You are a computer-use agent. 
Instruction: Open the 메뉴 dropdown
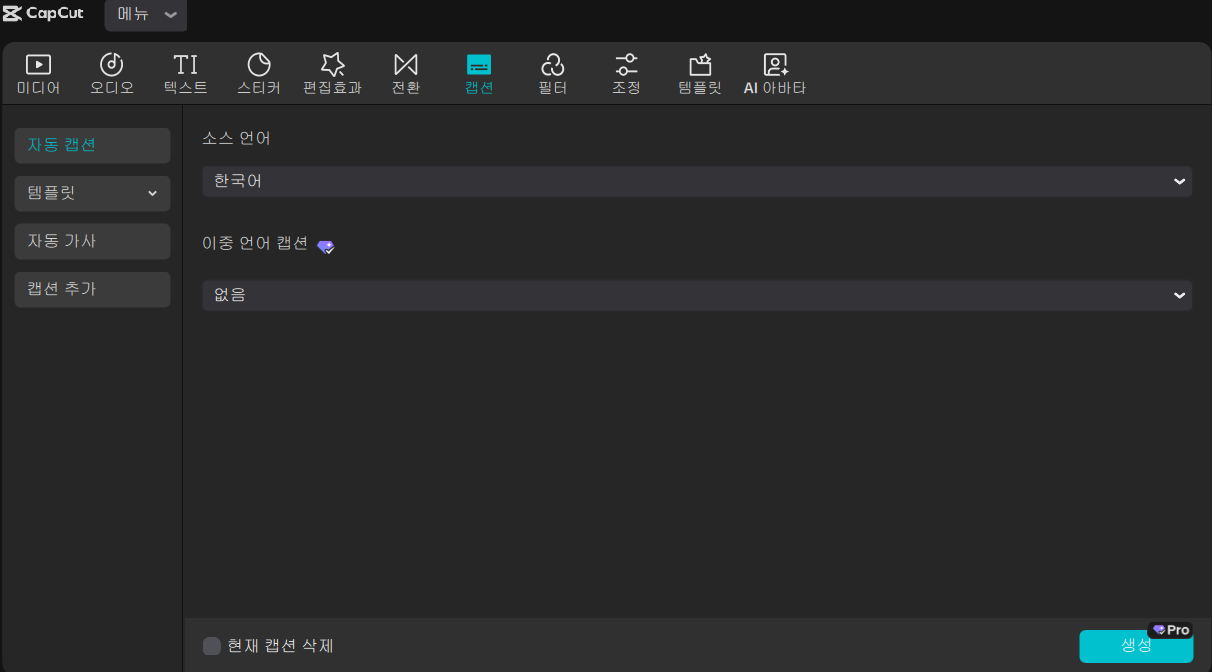[145, 15]
